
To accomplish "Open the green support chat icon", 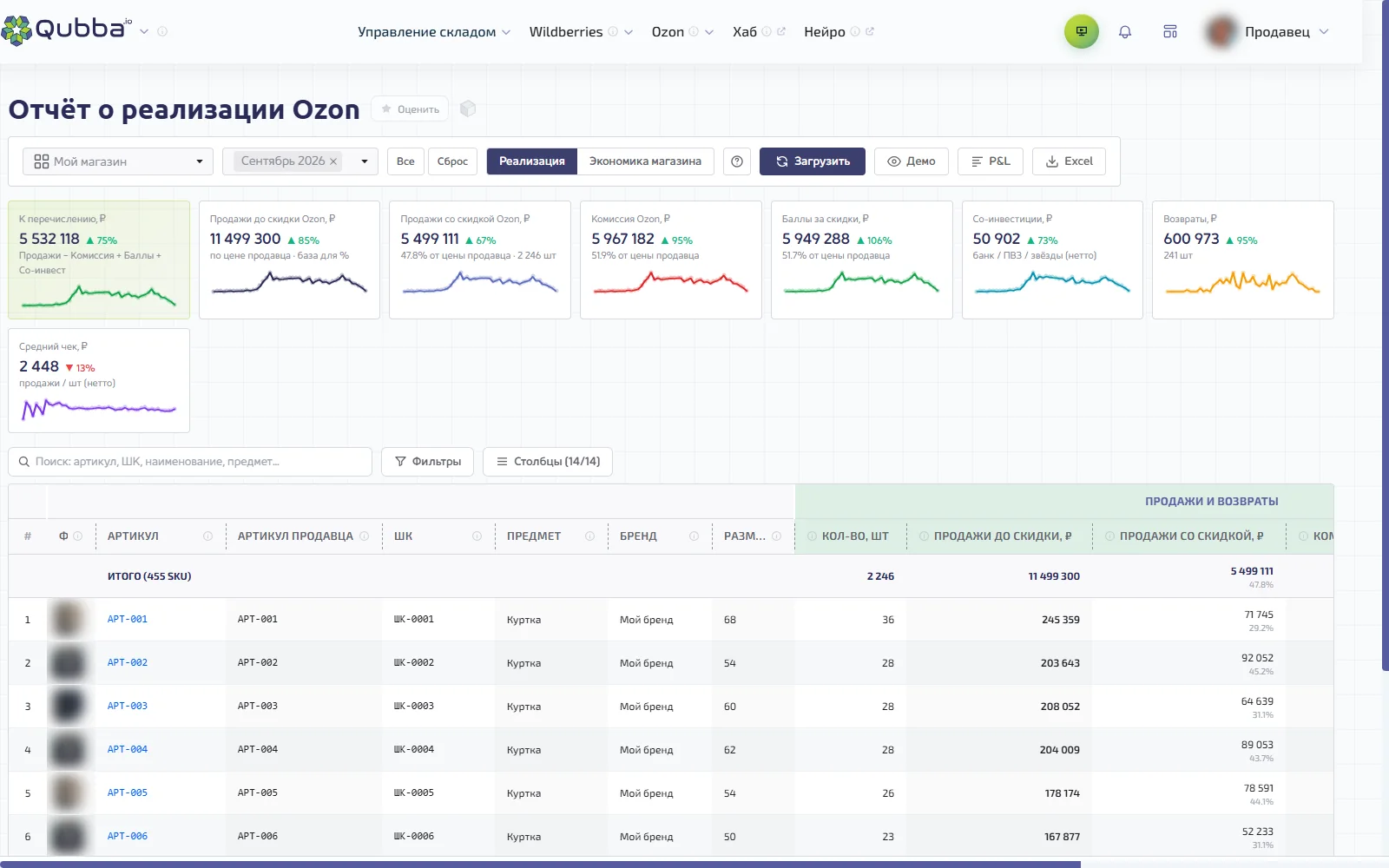I will click(x=1082, y=31).
